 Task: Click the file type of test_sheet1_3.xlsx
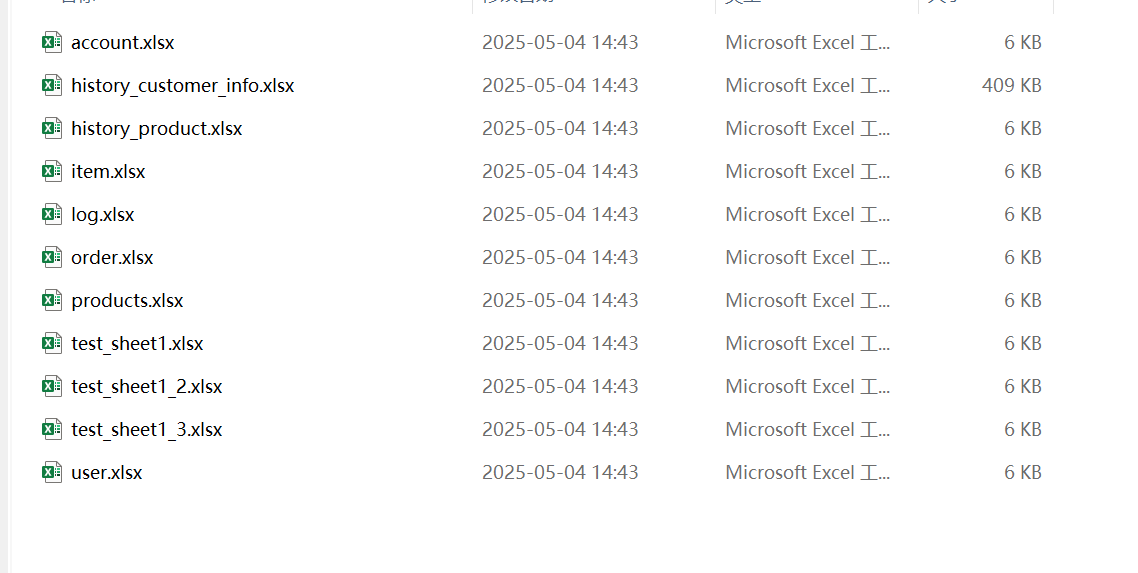pyautogui.click(x=808, y=429)
